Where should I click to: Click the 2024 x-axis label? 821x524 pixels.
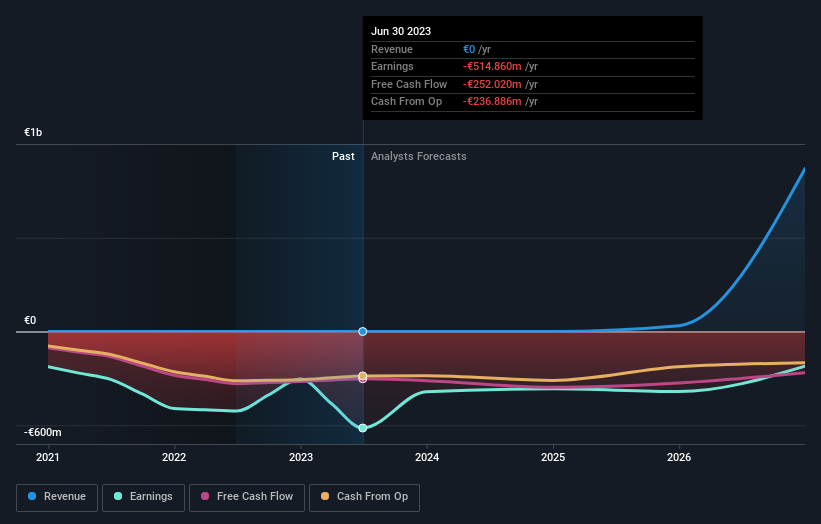tap(427, 457)
